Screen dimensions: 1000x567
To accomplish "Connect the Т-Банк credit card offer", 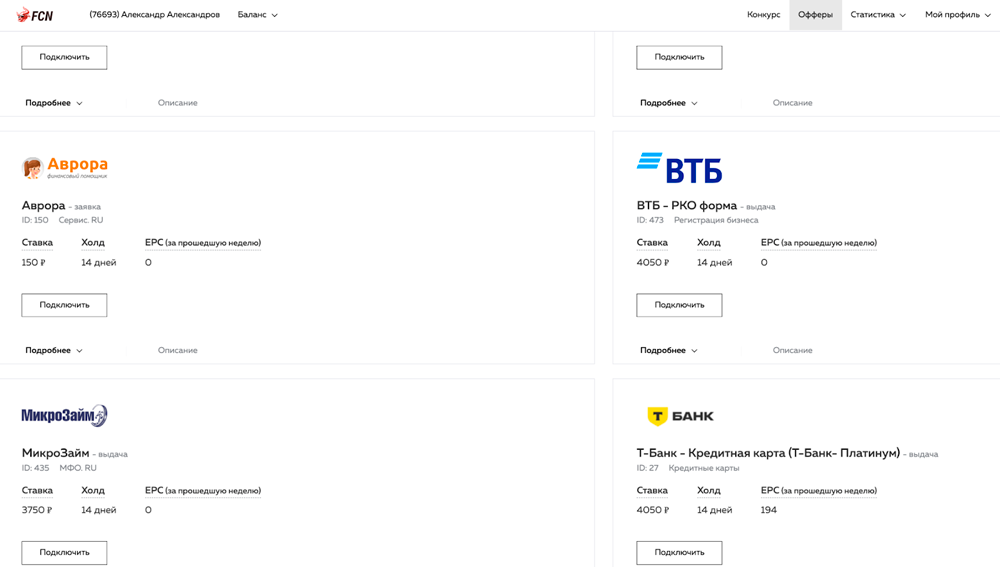I will [679, 552].
